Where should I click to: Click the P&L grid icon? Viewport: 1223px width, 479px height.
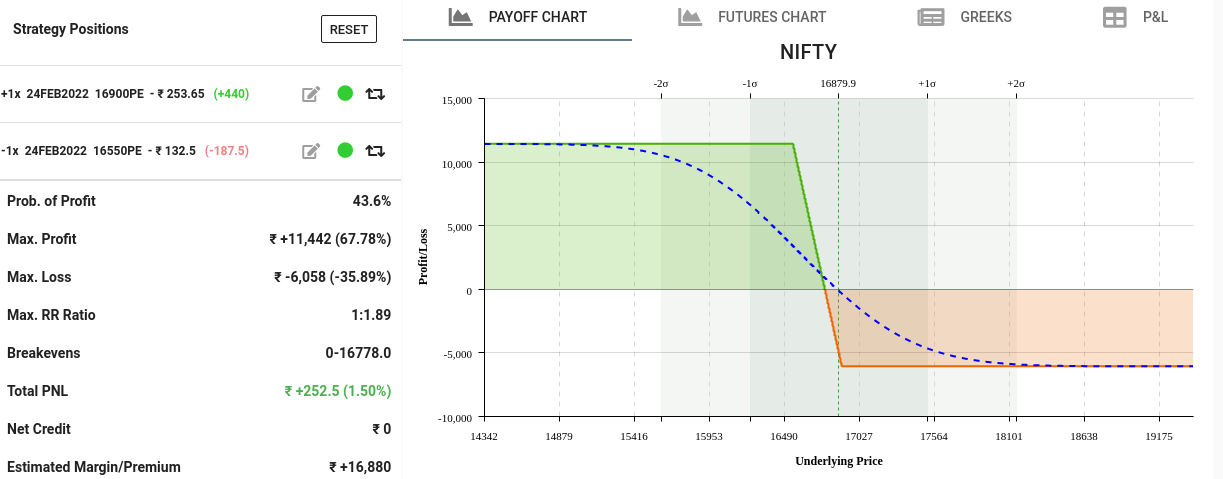(x=1114, y=17)
